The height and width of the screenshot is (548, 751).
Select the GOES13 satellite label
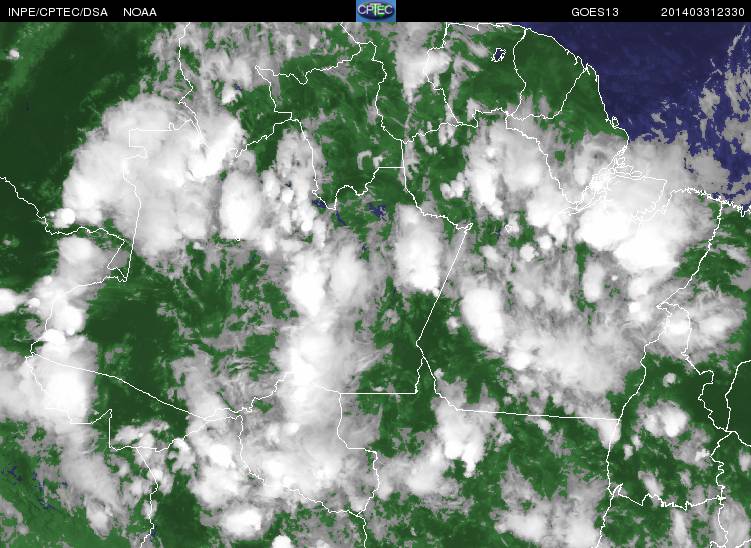594,12
